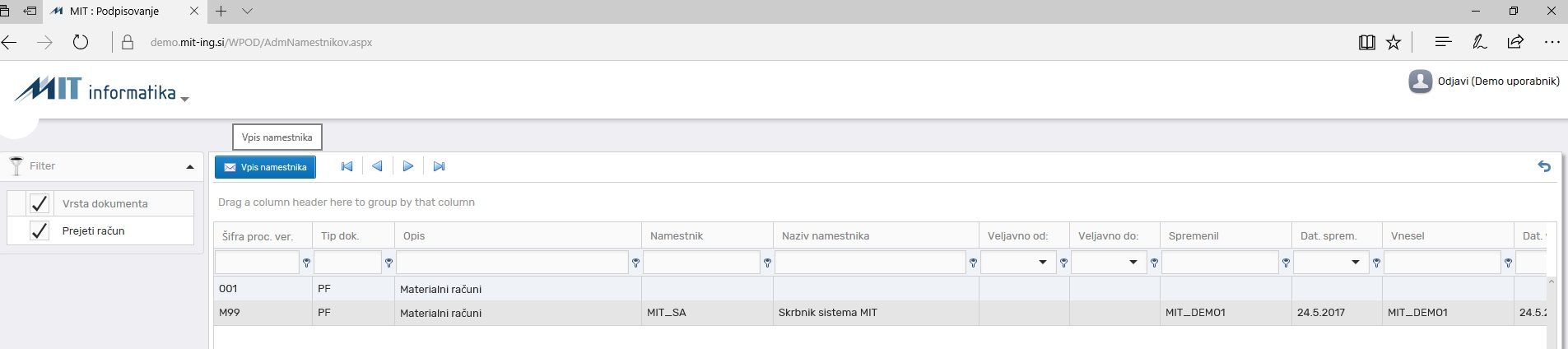The image size is (1568, 349).
Task: Uncheck the Vrsta dokumenta checkbox
Action: coord(39,203)
